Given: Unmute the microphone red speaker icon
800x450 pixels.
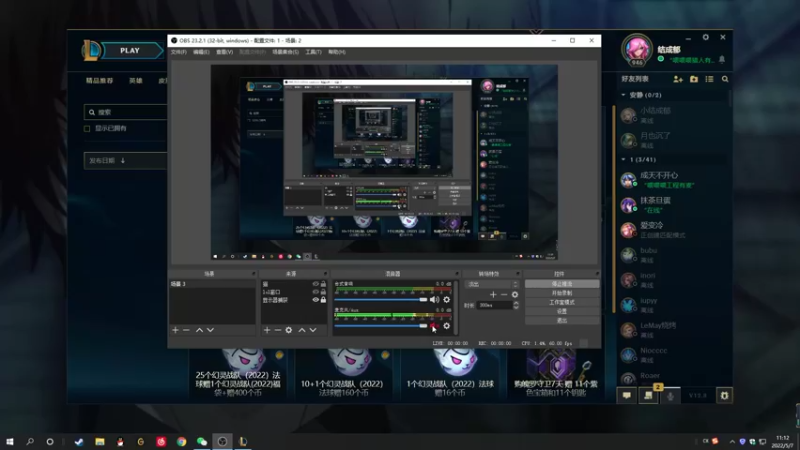Looking at the screenshot, I should click(434, 326).
